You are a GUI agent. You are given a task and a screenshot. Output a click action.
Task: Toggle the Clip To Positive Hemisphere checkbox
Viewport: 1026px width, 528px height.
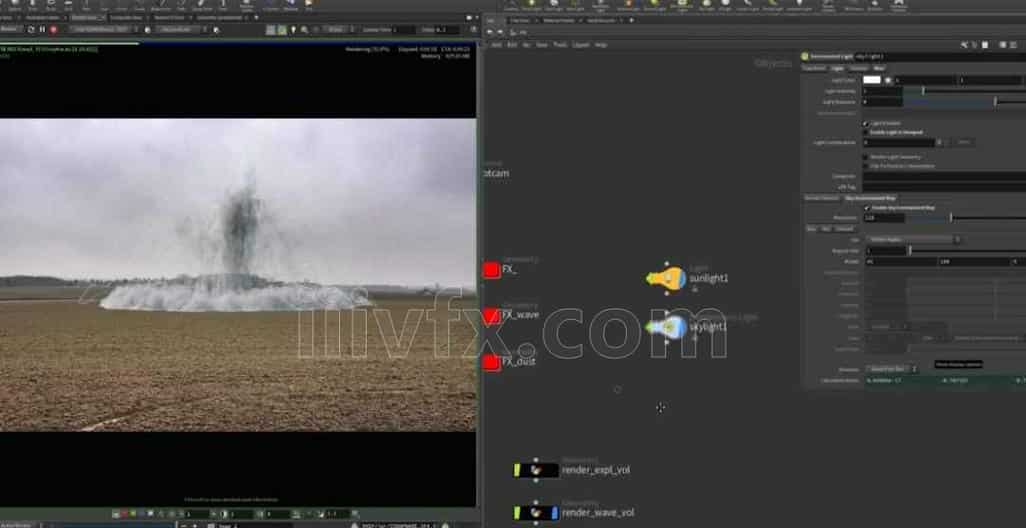point(866,166)
